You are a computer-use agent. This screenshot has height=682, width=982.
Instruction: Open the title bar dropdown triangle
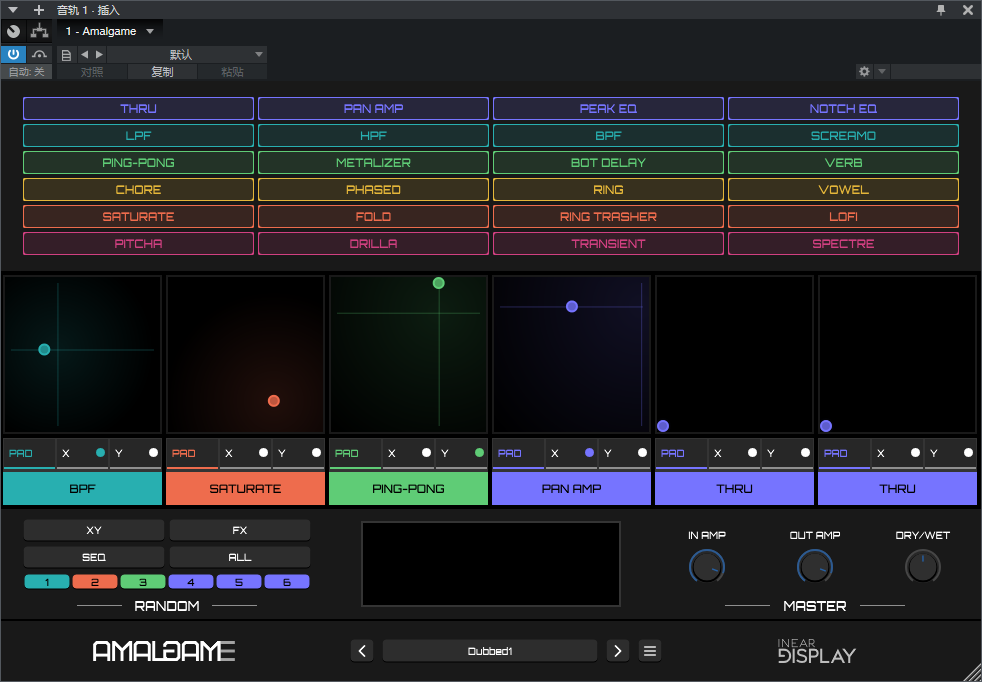coord(13,10)
